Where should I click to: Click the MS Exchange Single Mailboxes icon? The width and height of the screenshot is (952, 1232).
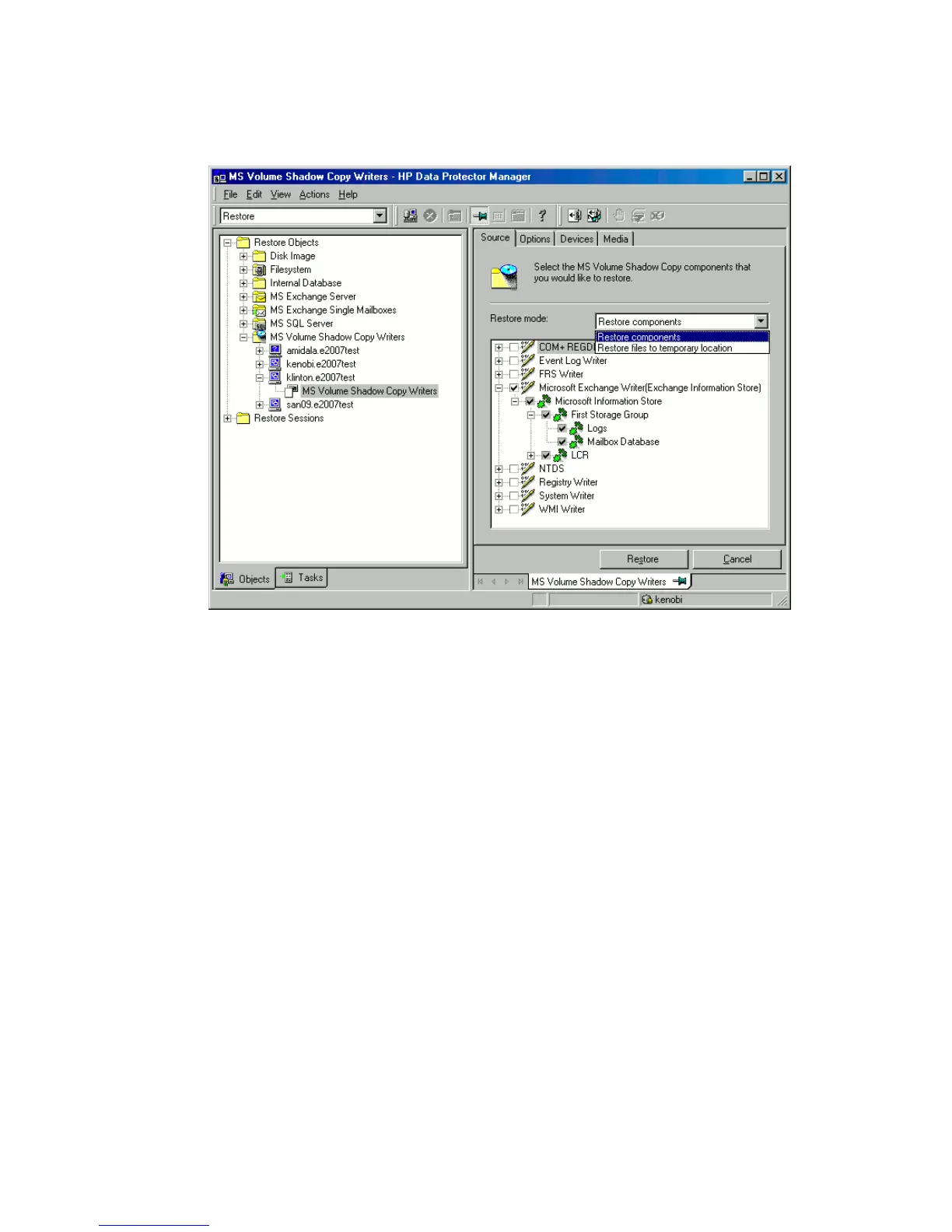(x=260, y=310)
